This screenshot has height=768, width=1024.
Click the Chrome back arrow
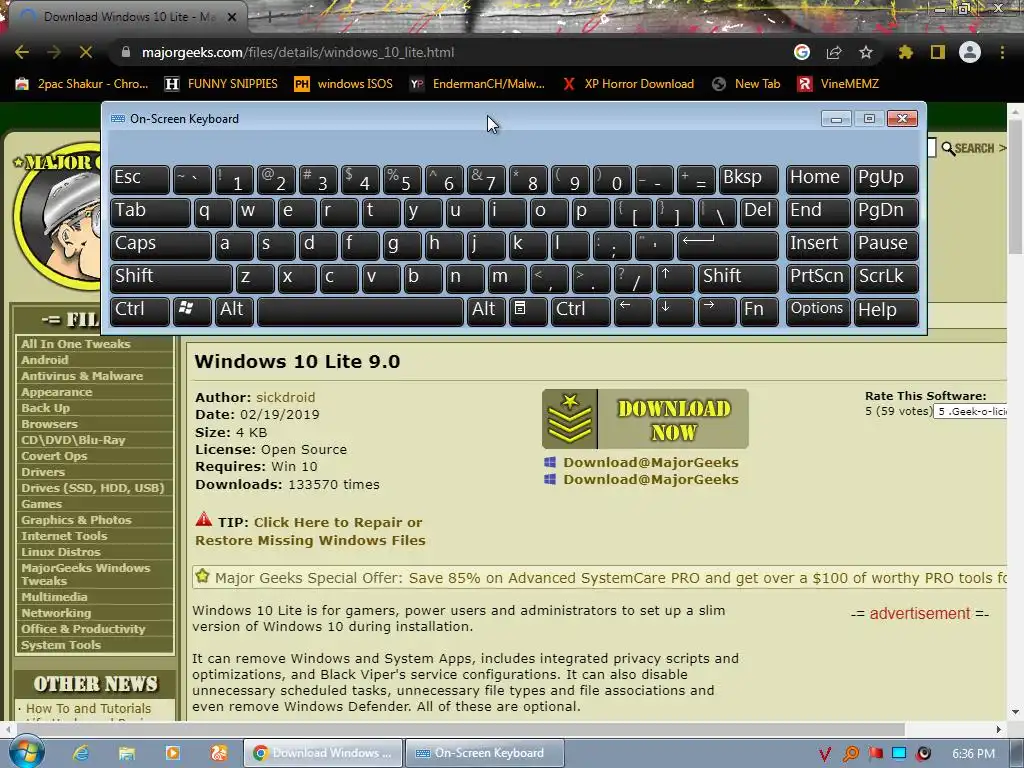pos(22,52)
